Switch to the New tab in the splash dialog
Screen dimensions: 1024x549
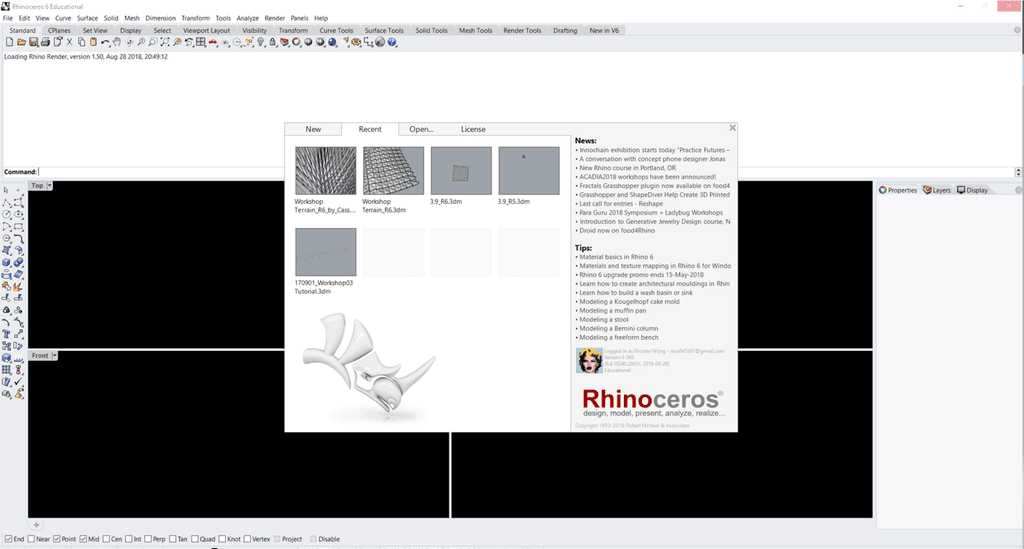click(313, 129)
